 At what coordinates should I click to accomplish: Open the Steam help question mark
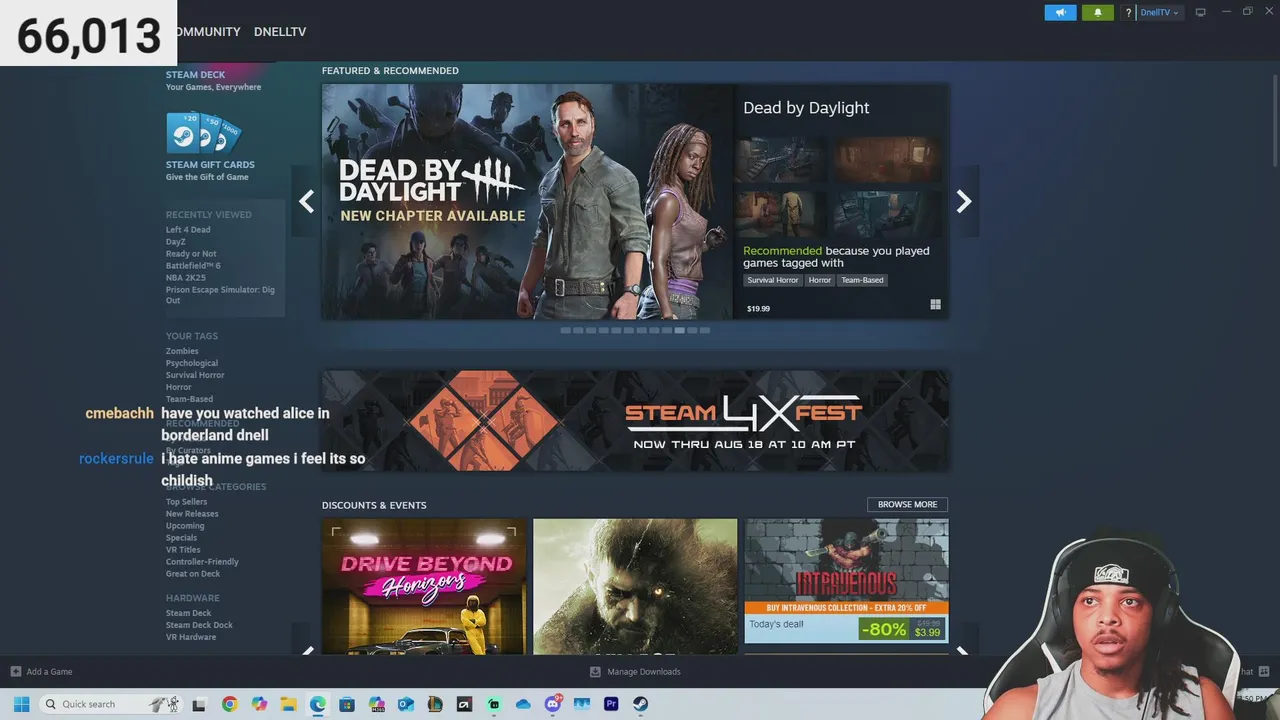1128,13
